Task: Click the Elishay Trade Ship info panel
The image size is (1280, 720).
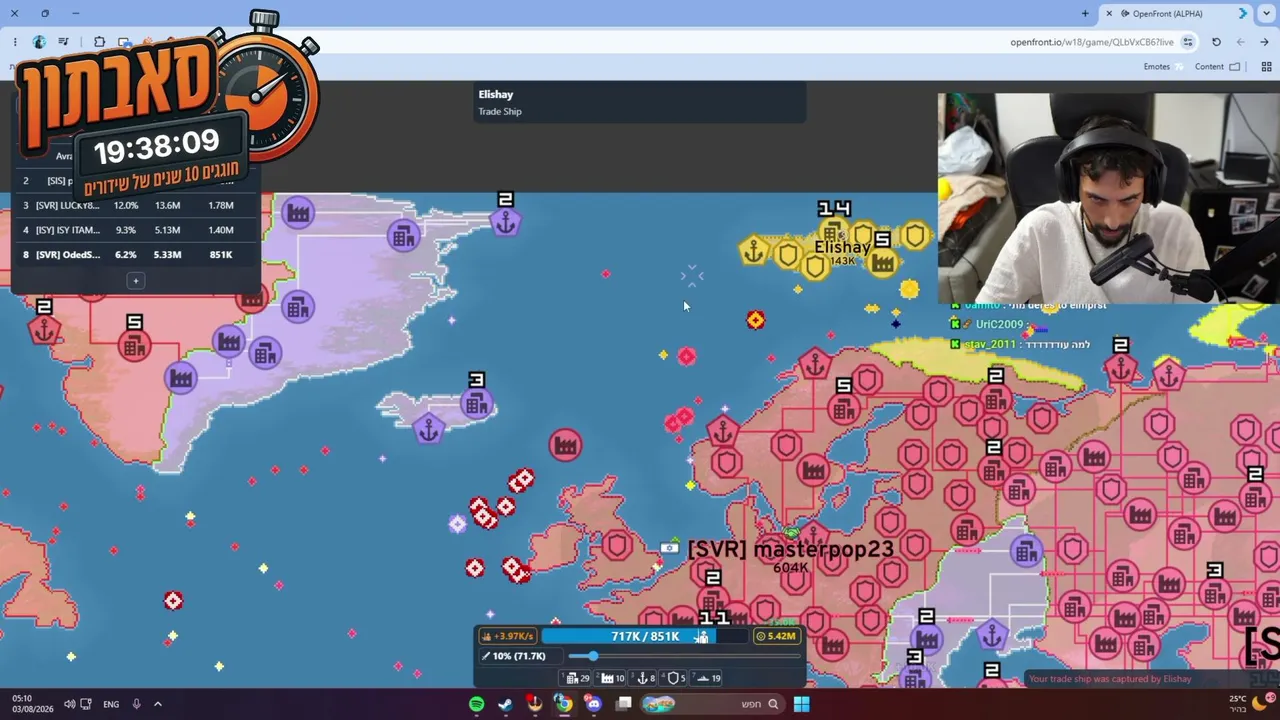Action: coord(638,102)
